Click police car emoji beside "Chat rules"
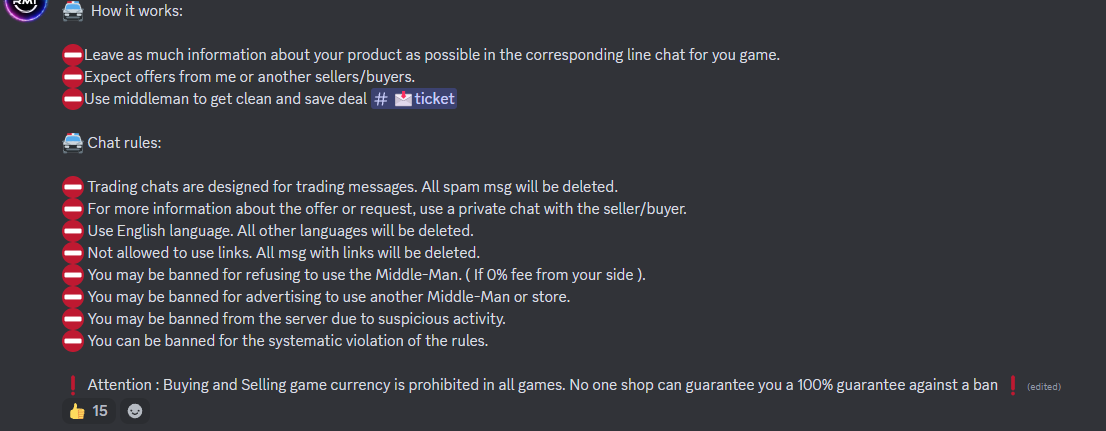 coord(73,143)
